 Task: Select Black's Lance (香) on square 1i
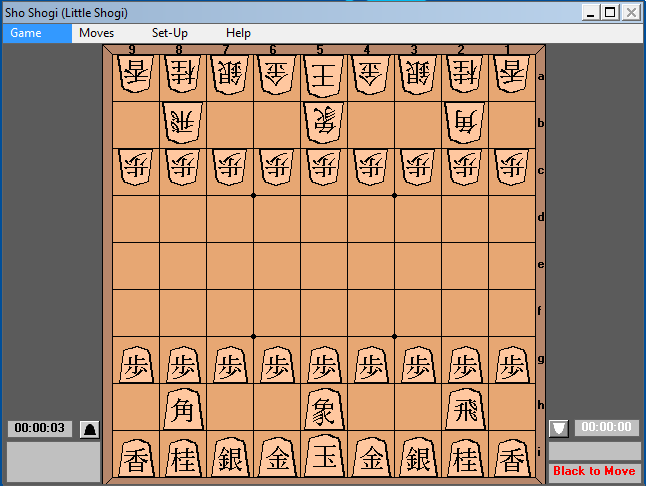pyautogui.click(x=512, y=458)
